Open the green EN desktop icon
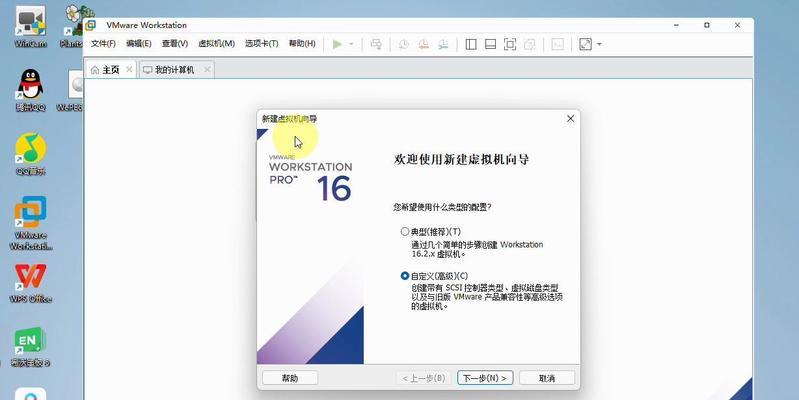The image size is (799, 400). pyautogui.click(x=31, y=346)
